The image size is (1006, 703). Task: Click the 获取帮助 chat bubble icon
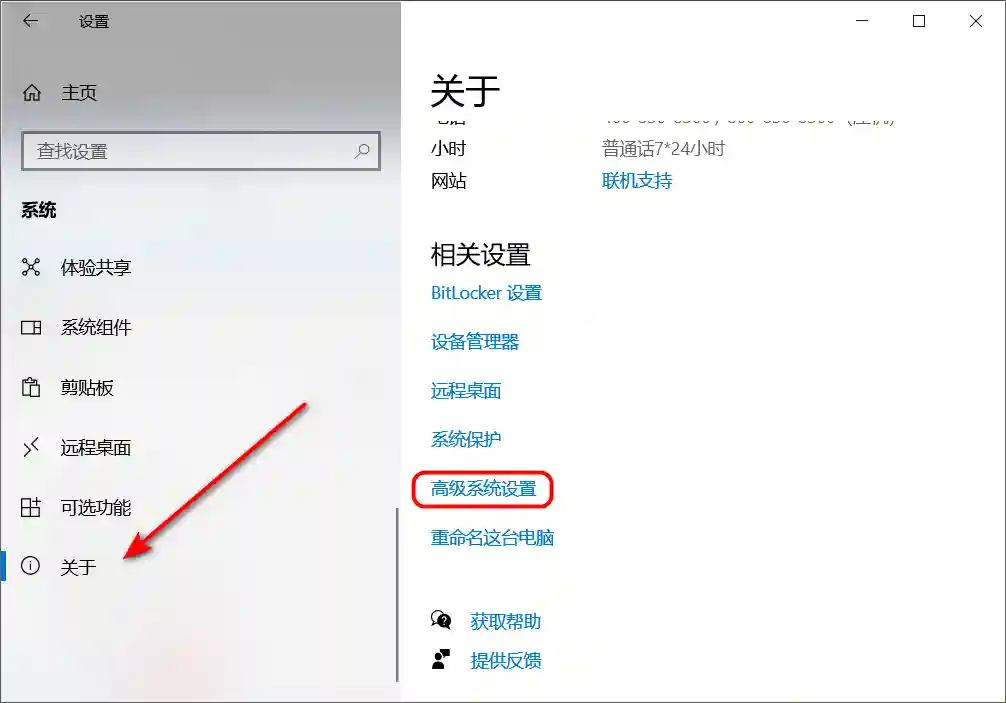(x=441, y=620)
